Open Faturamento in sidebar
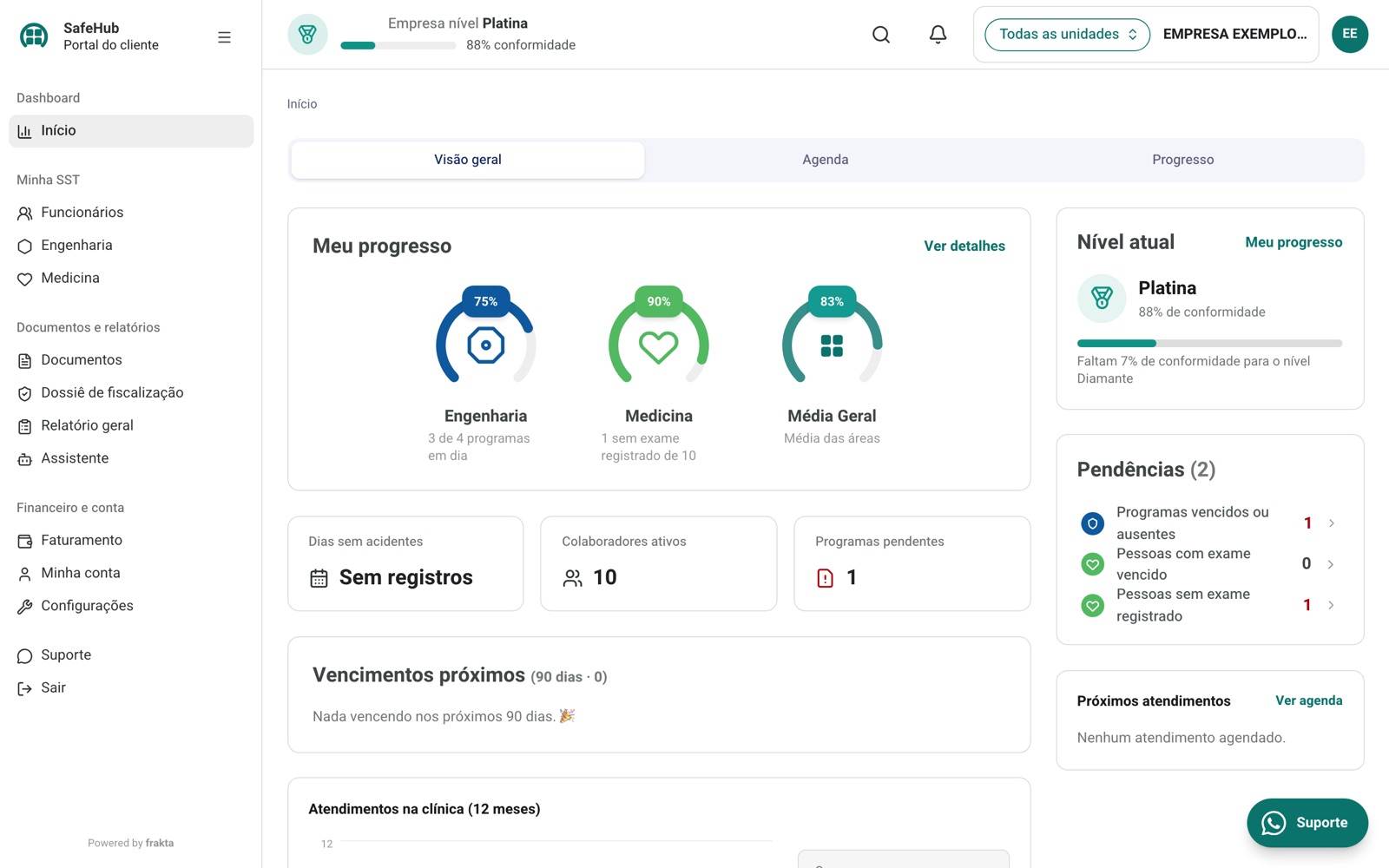The height and width of the screenshot is (868, 1389). coord(131,541)
